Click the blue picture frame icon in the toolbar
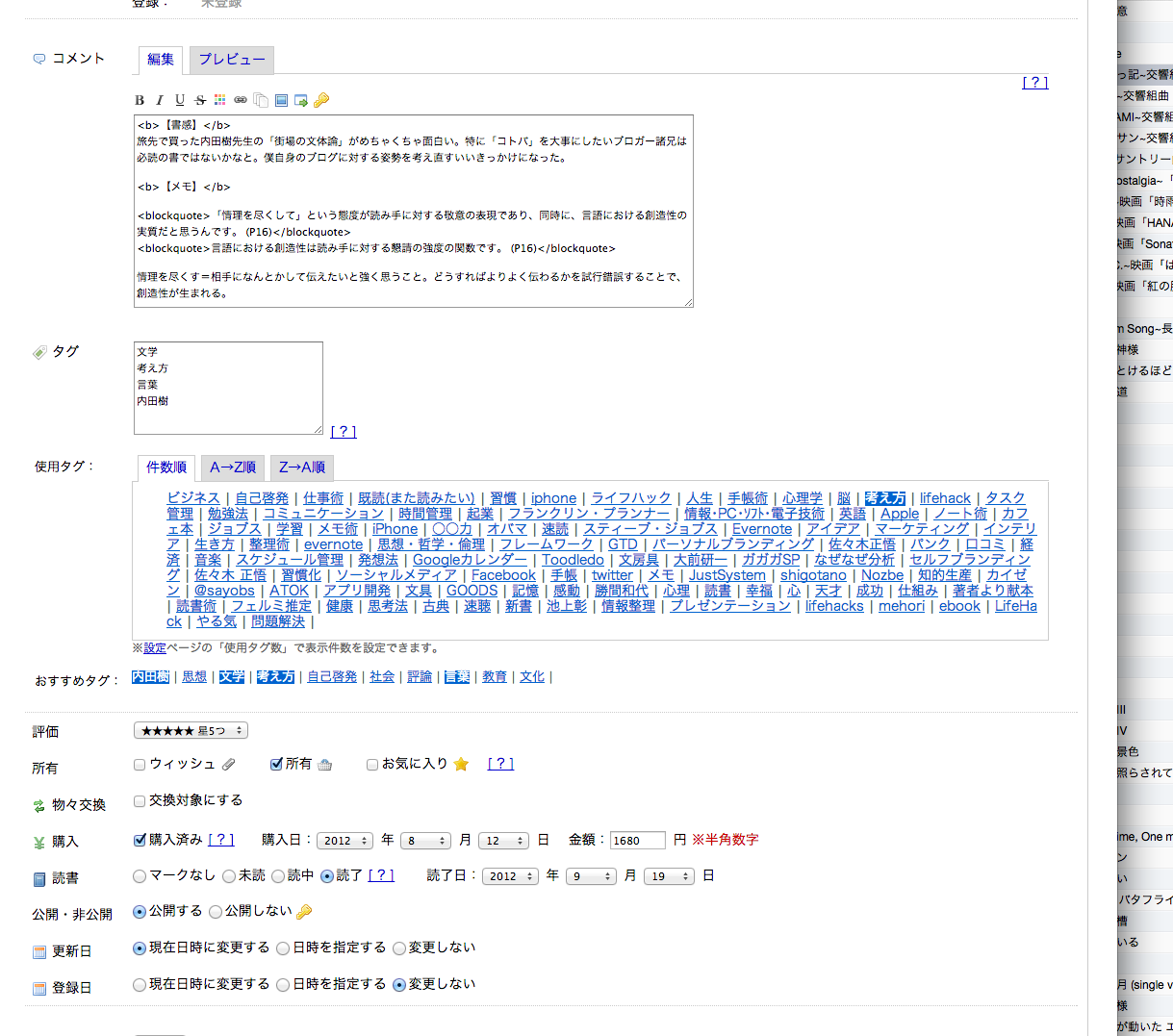This screenshot has width=1173, height=1036. click(281, 100)
